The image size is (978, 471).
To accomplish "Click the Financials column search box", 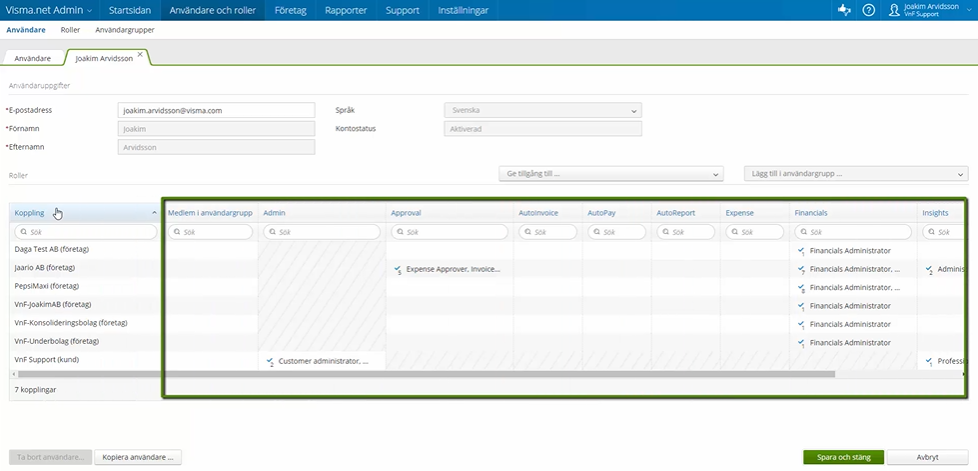I will 853,232.
